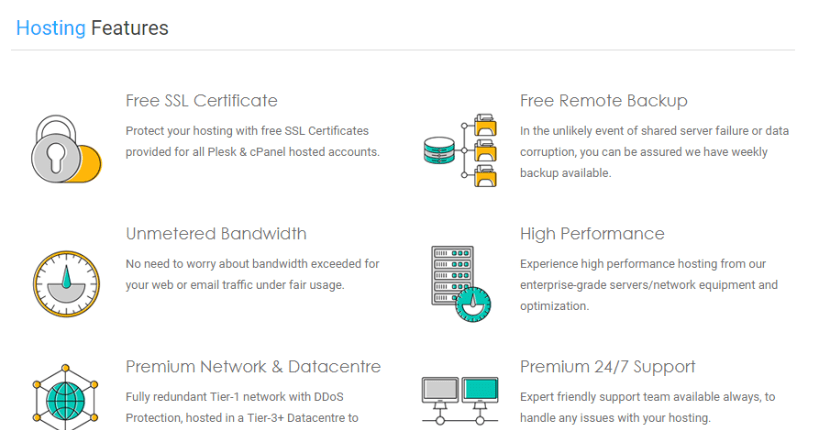Screen dimensions: 830x430
Task: Click the dual monitors support icon
Action: 460,402
